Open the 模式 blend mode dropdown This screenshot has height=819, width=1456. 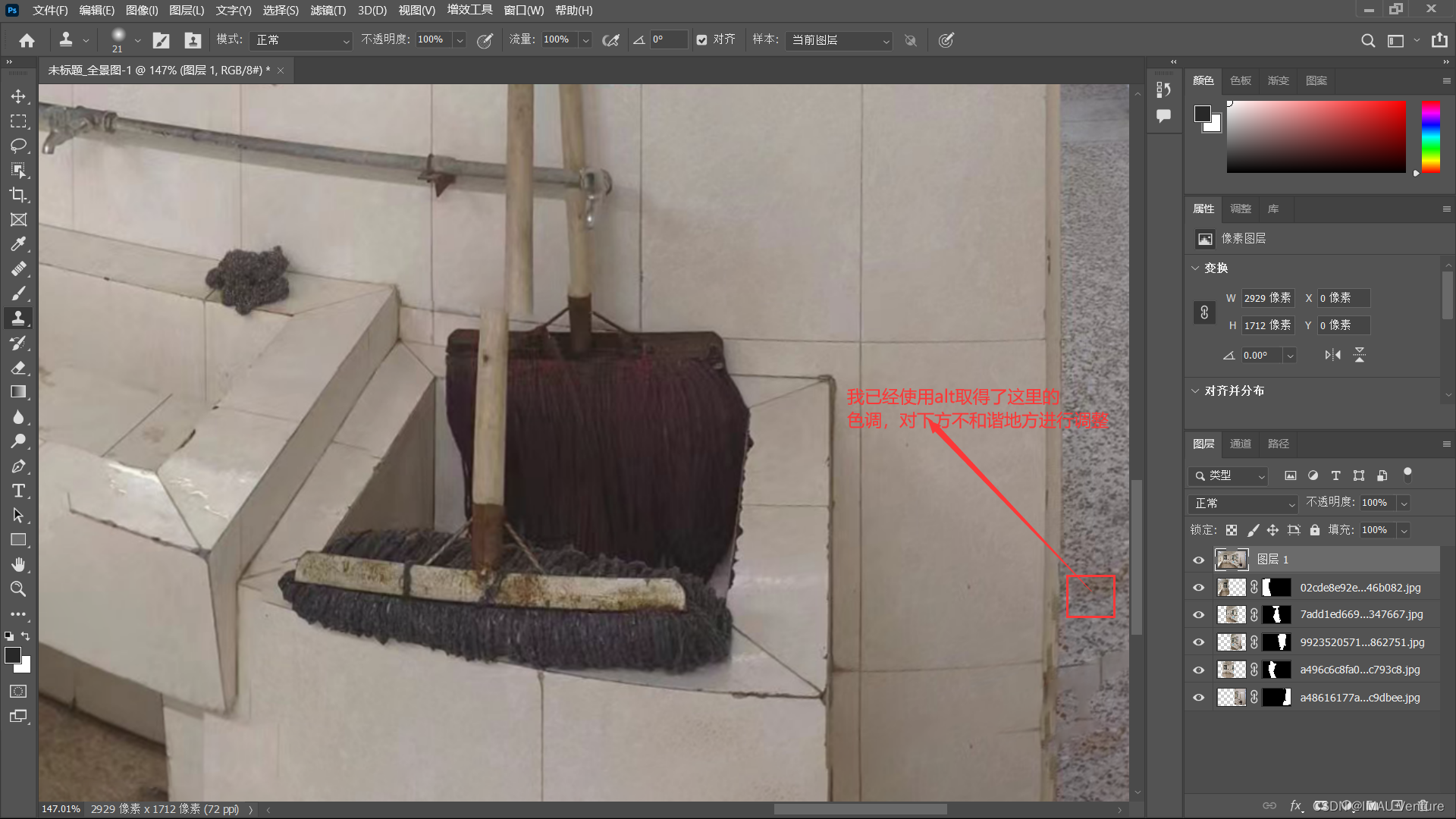(302, 40)
